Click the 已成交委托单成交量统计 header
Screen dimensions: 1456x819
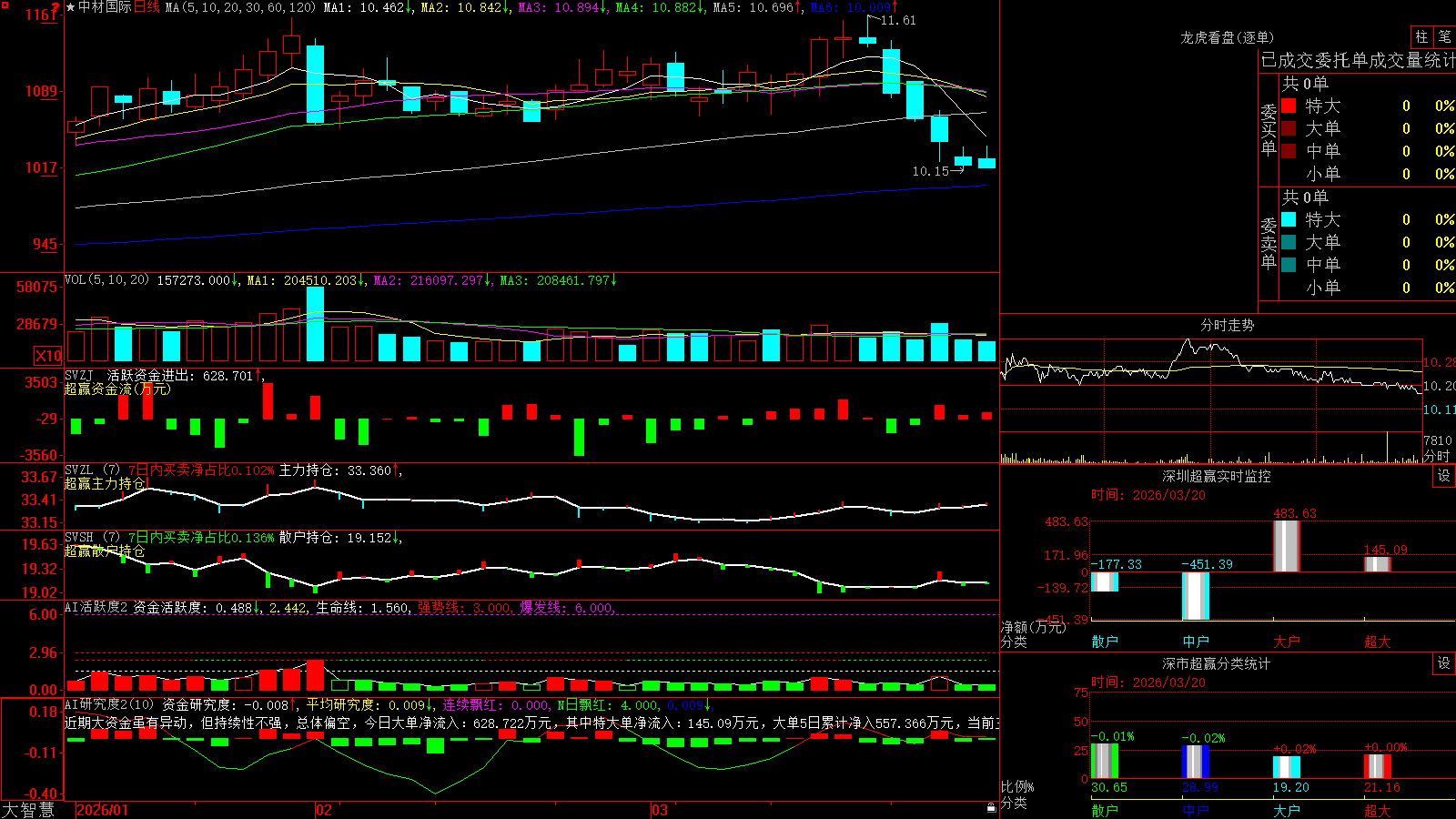[1358, 60]
